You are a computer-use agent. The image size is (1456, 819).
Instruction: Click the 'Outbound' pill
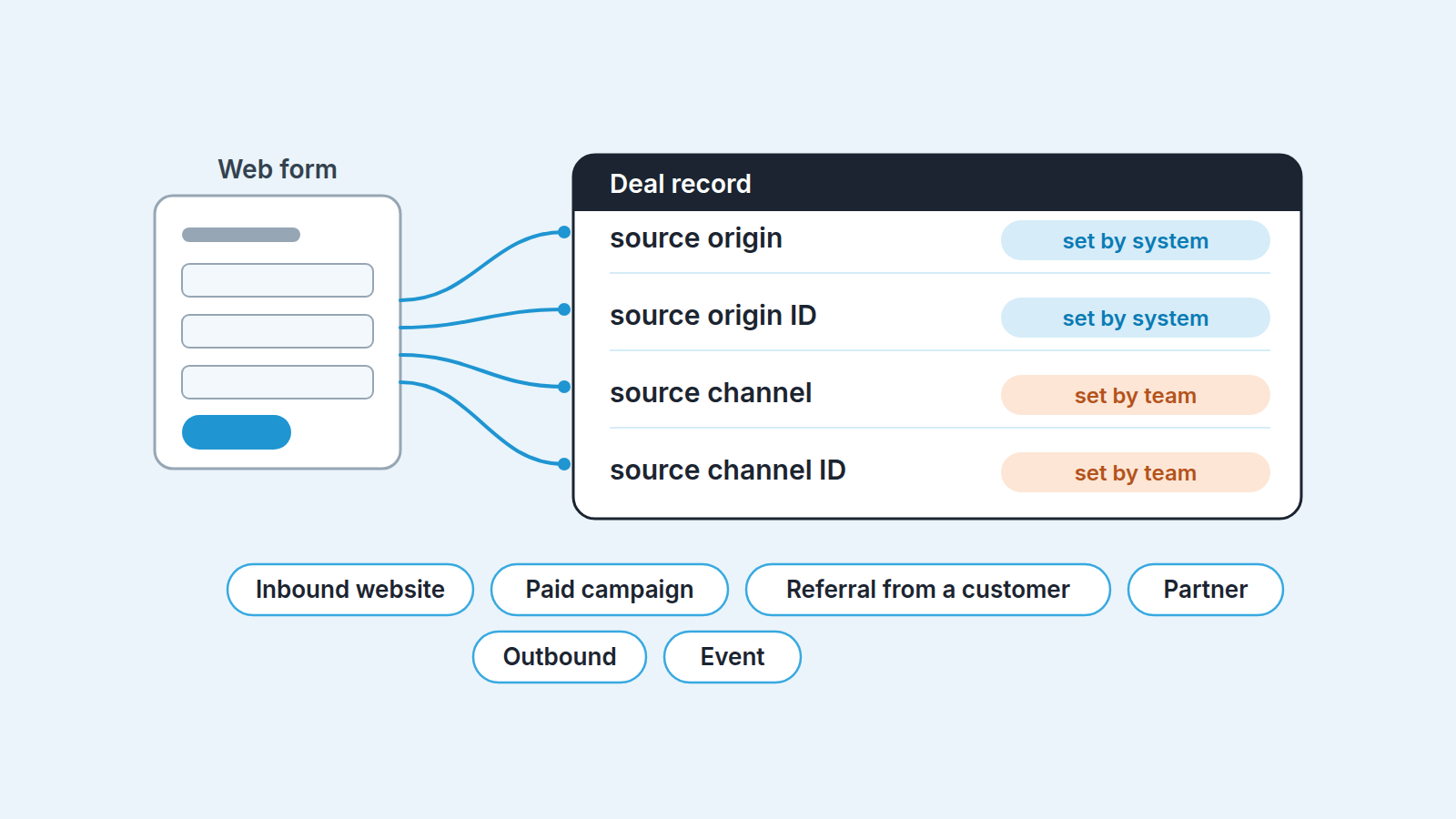coord(560,657)
